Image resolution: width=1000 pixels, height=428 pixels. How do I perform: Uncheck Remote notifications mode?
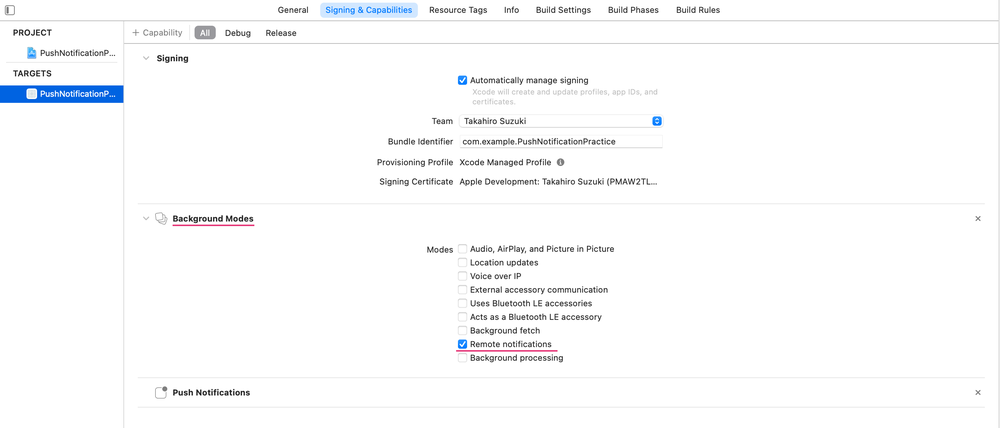pyautogui.click(x=462, y=344)
